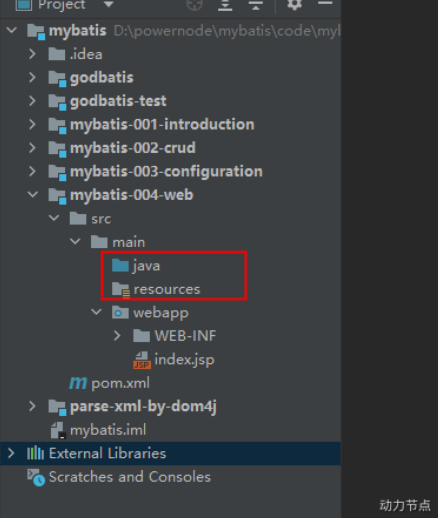Expand the parse-xml-by-dom4j module
The image size is (438, 518).
[32, 406]
